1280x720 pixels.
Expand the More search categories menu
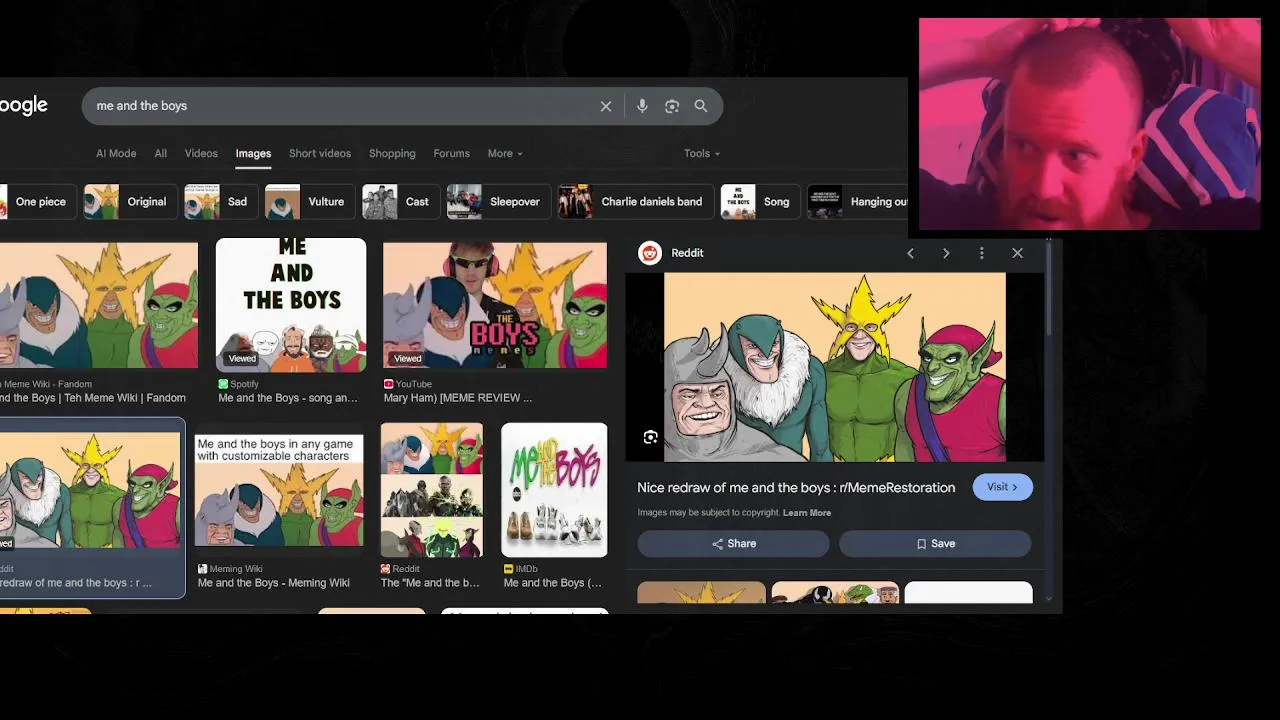click(505, 153)
